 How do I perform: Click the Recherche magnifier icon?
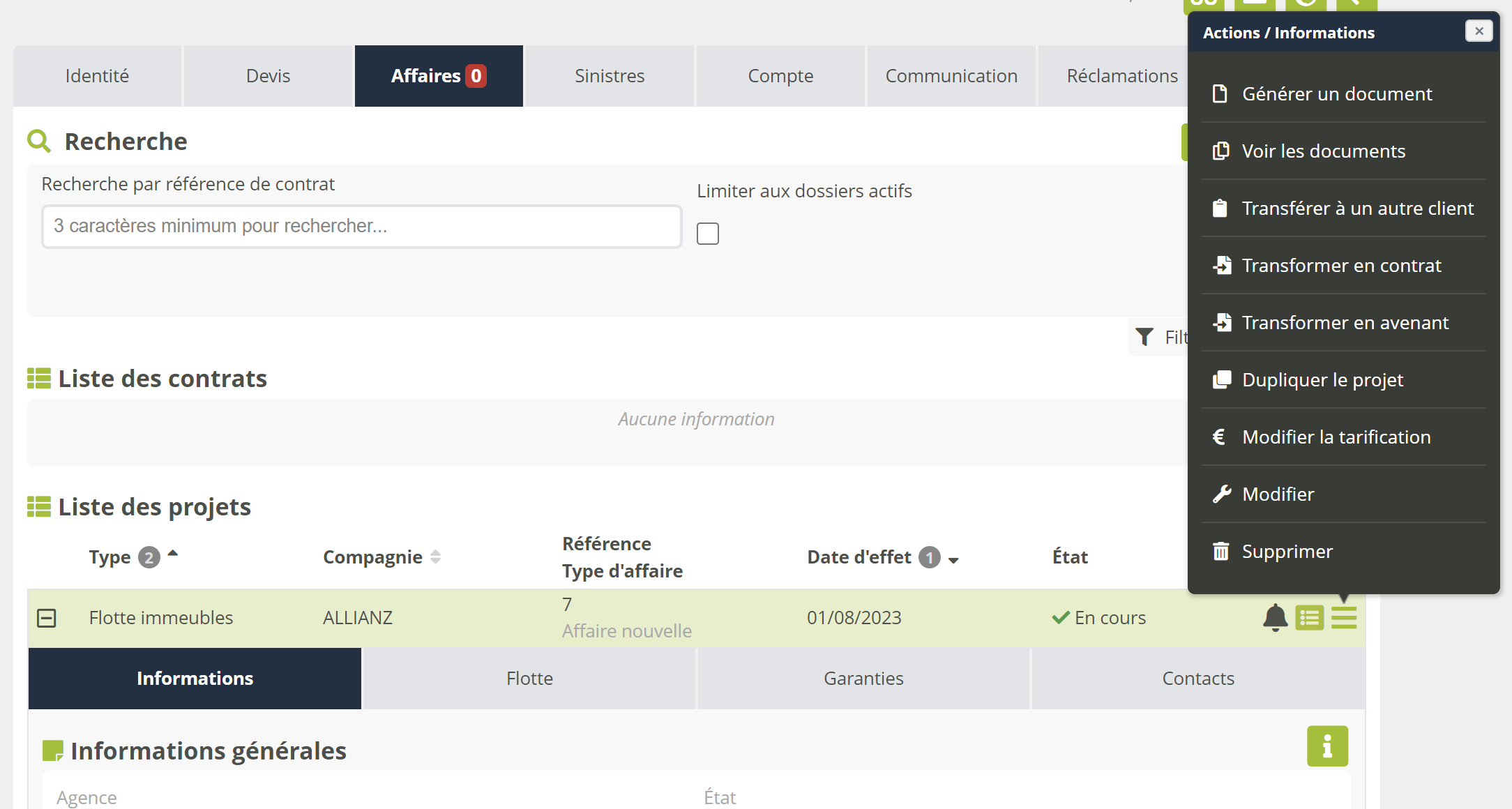[39, 142]
